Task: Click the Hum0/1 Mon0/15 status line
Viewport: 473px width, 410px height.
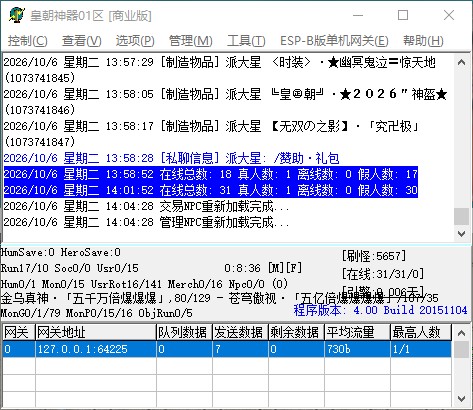Action: point(144,284)
